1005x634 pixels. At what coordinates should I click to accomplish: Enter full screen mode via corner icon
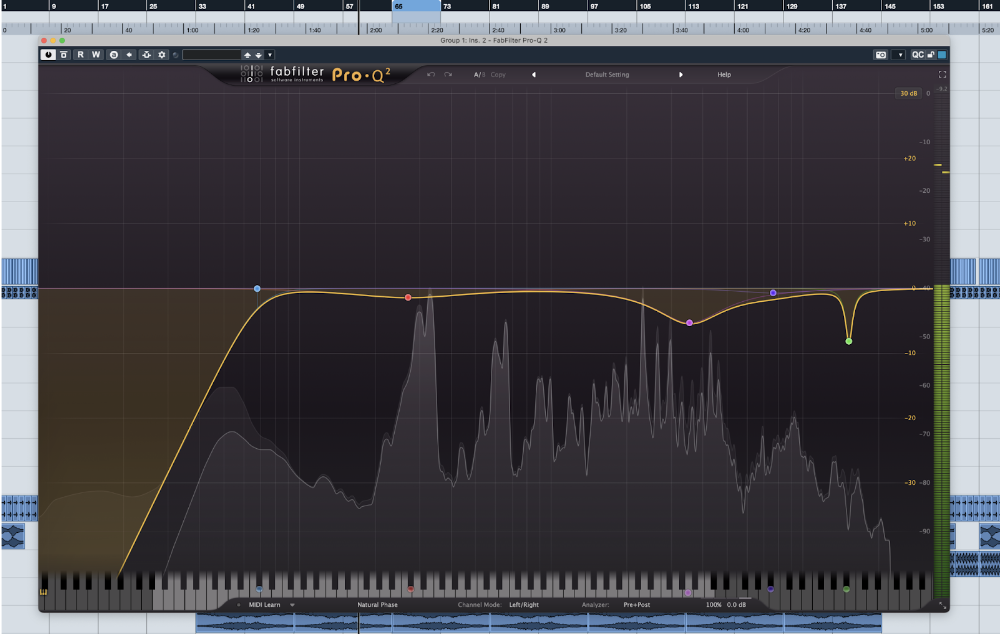point(942,75)
